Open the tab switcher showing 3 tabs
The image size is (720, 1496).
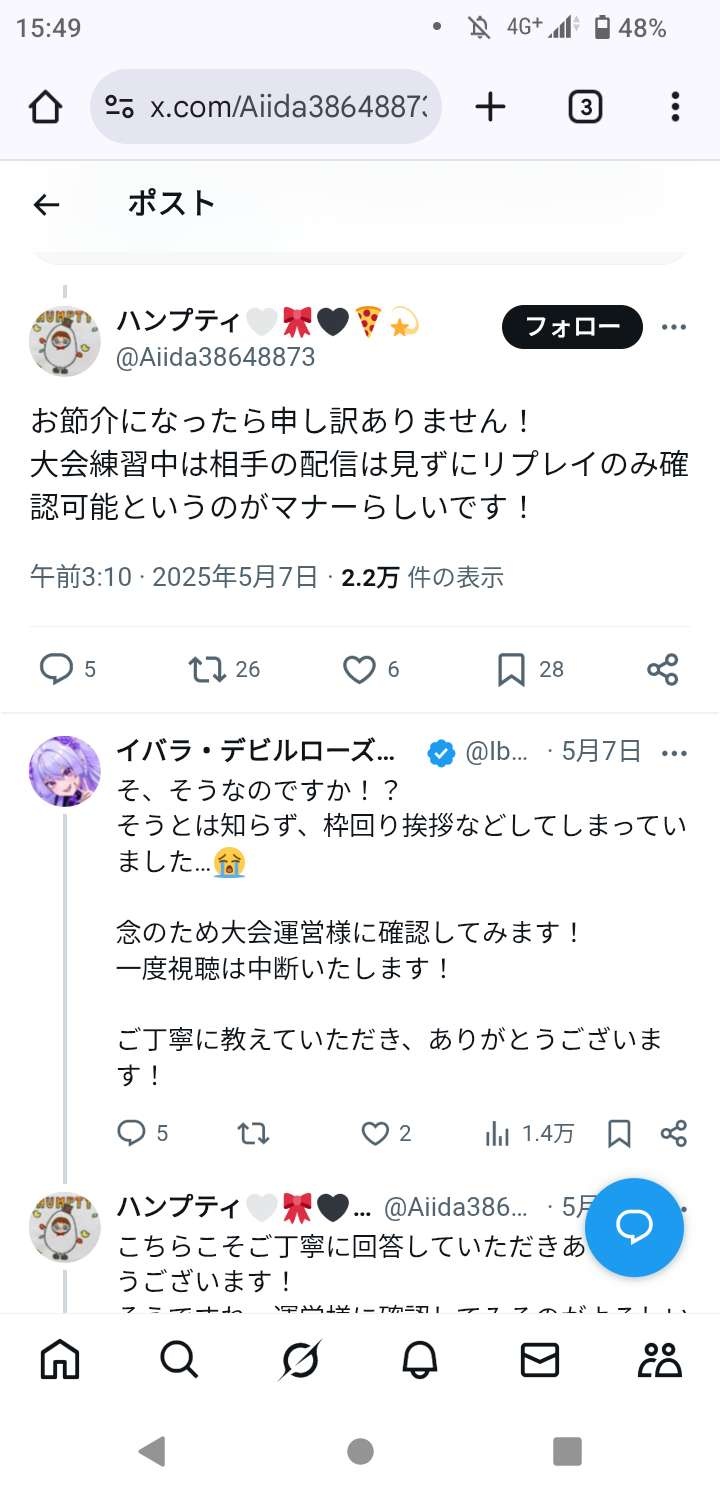point(585,107)
